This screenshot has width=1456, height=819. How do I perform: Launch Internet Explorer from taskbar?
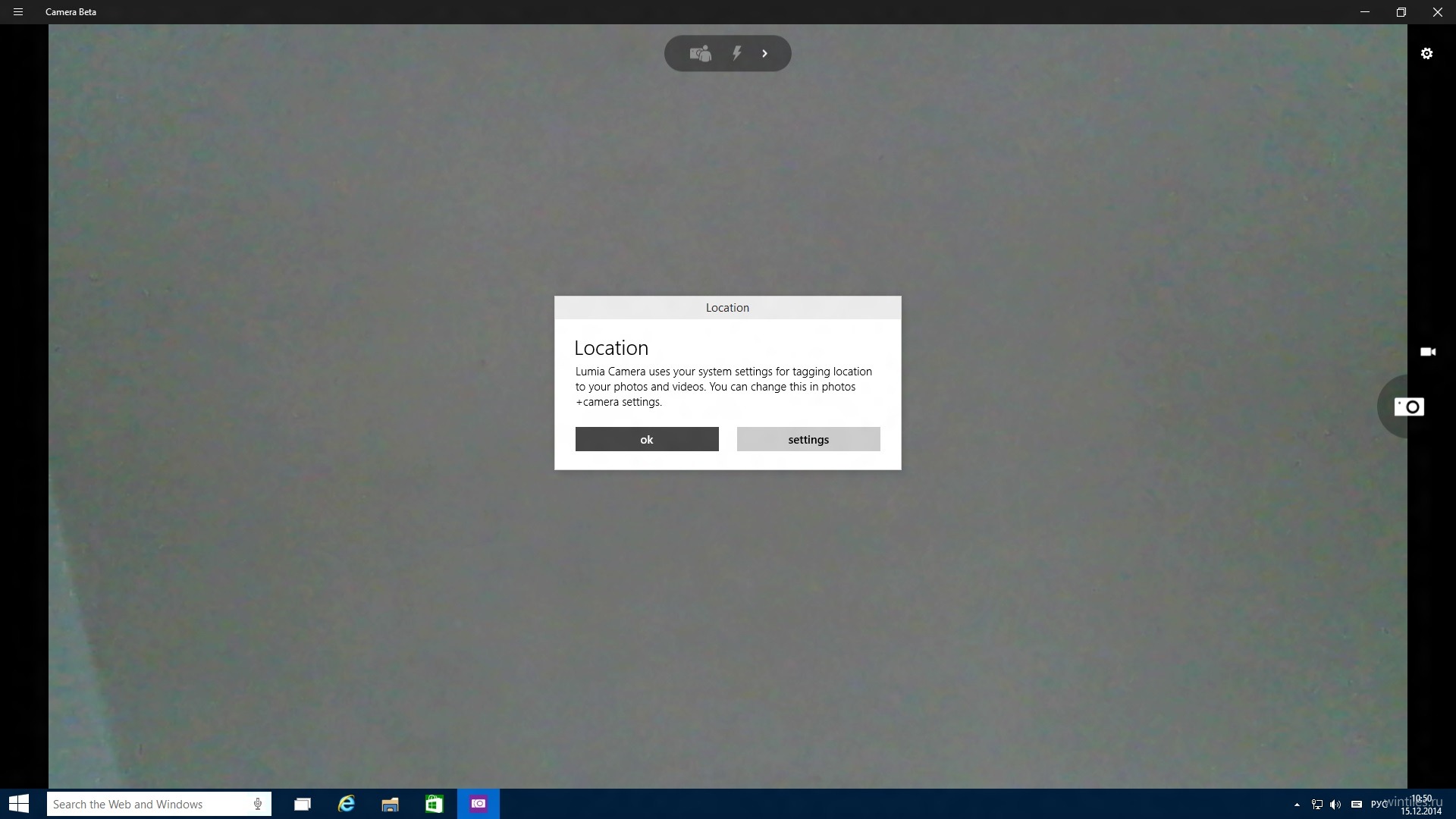[347, 804]
